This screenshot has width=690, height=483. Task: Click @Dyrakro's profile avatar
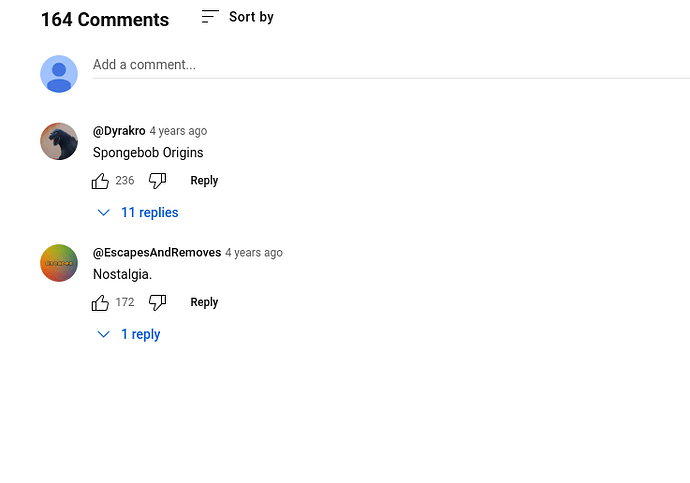[59, 141]
